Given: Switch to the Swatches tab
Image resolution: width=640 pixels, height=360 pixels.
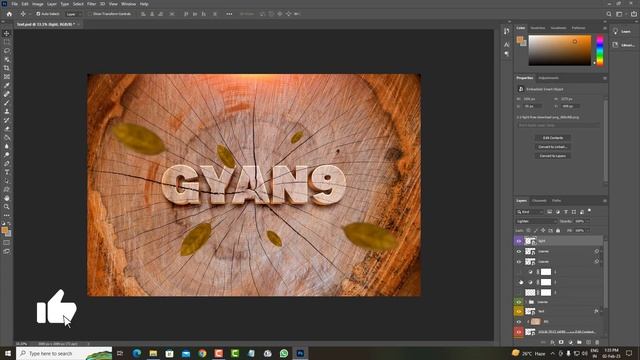Looking at the screenshot, I should 538,28.
